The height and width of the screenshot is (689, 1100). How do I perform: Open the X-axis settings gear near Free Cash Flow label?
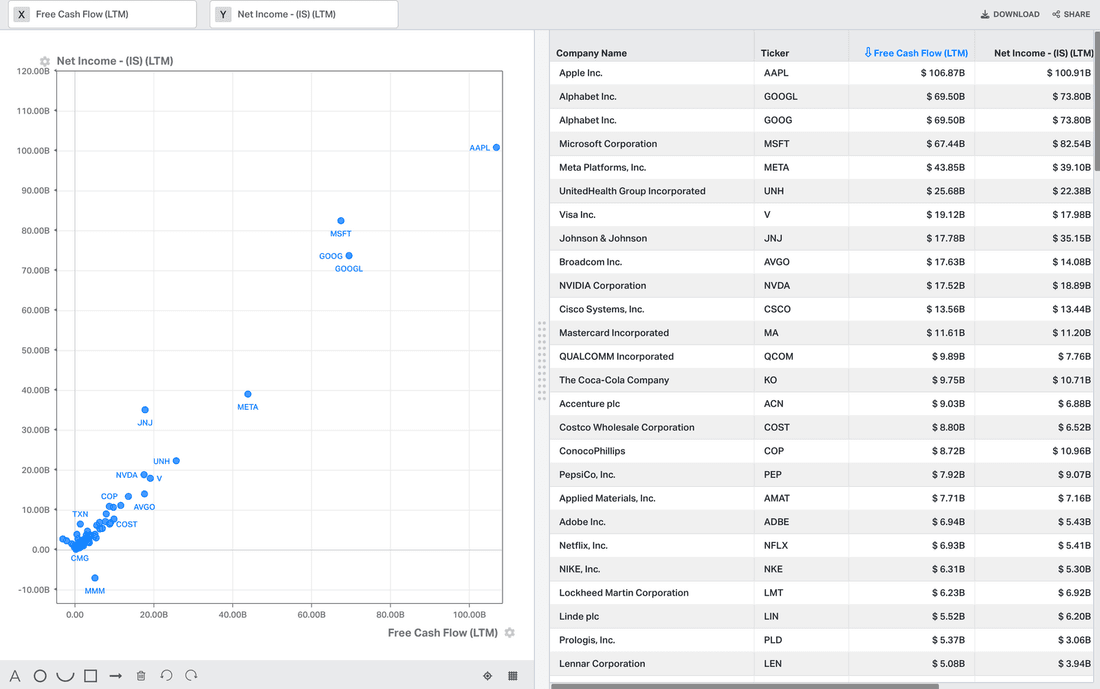click(x=510, y=633)
